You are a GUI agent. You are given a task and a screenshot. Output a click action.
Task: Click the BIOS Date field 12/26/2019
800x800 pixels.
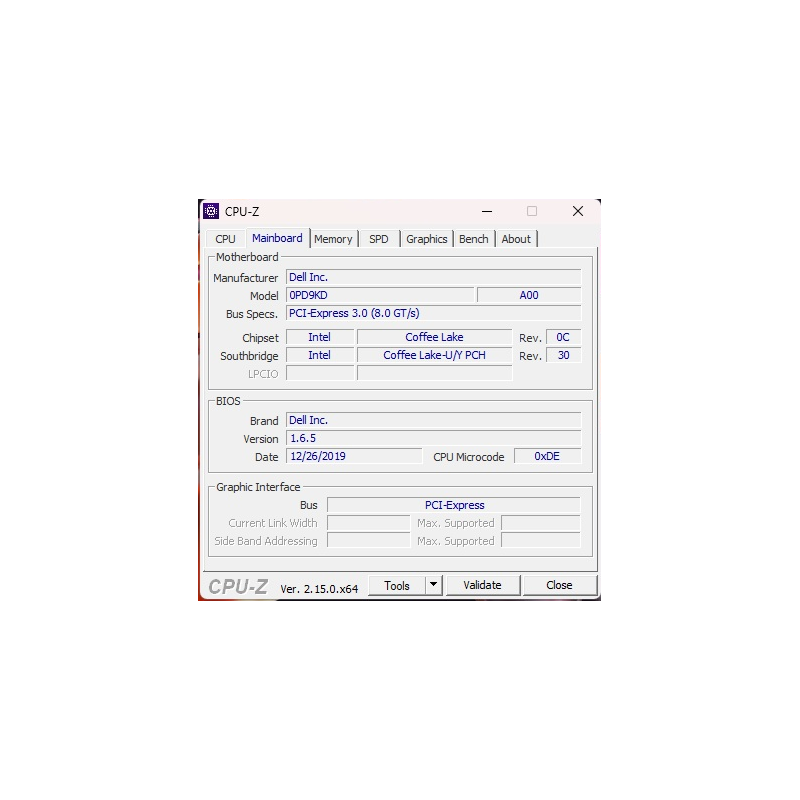(354, 456)
